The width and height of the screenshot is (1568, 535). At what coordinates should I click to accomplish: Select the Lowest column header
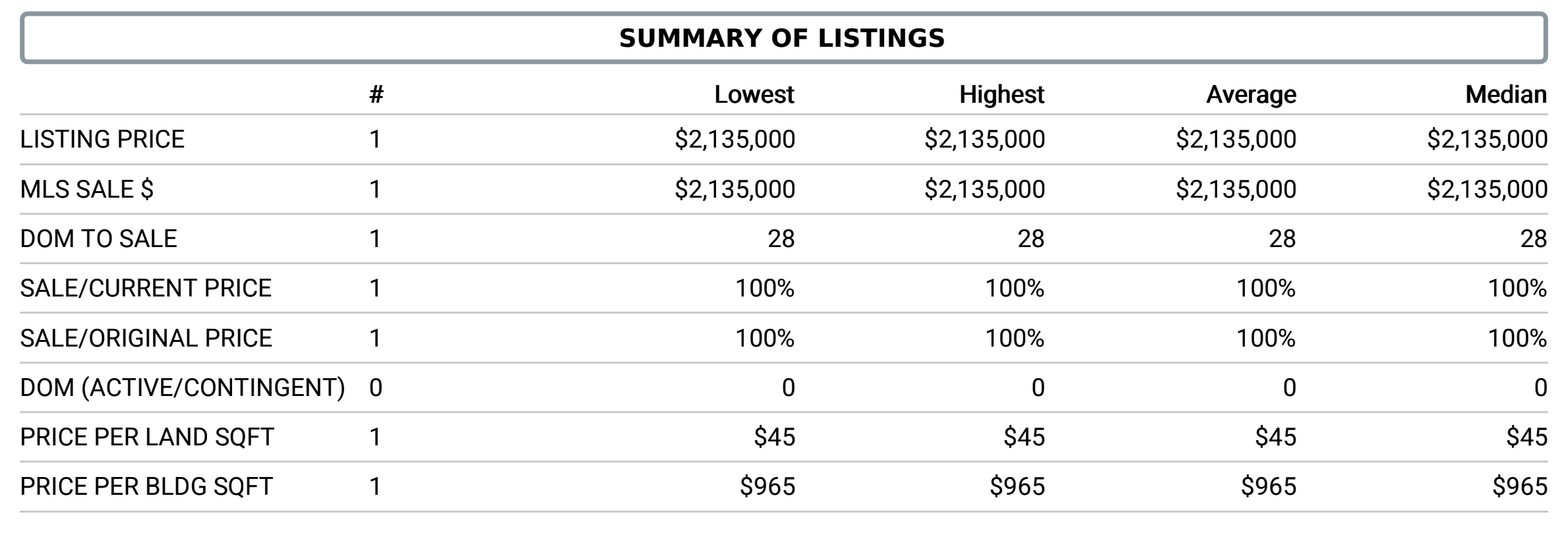(x=754, y=95)
